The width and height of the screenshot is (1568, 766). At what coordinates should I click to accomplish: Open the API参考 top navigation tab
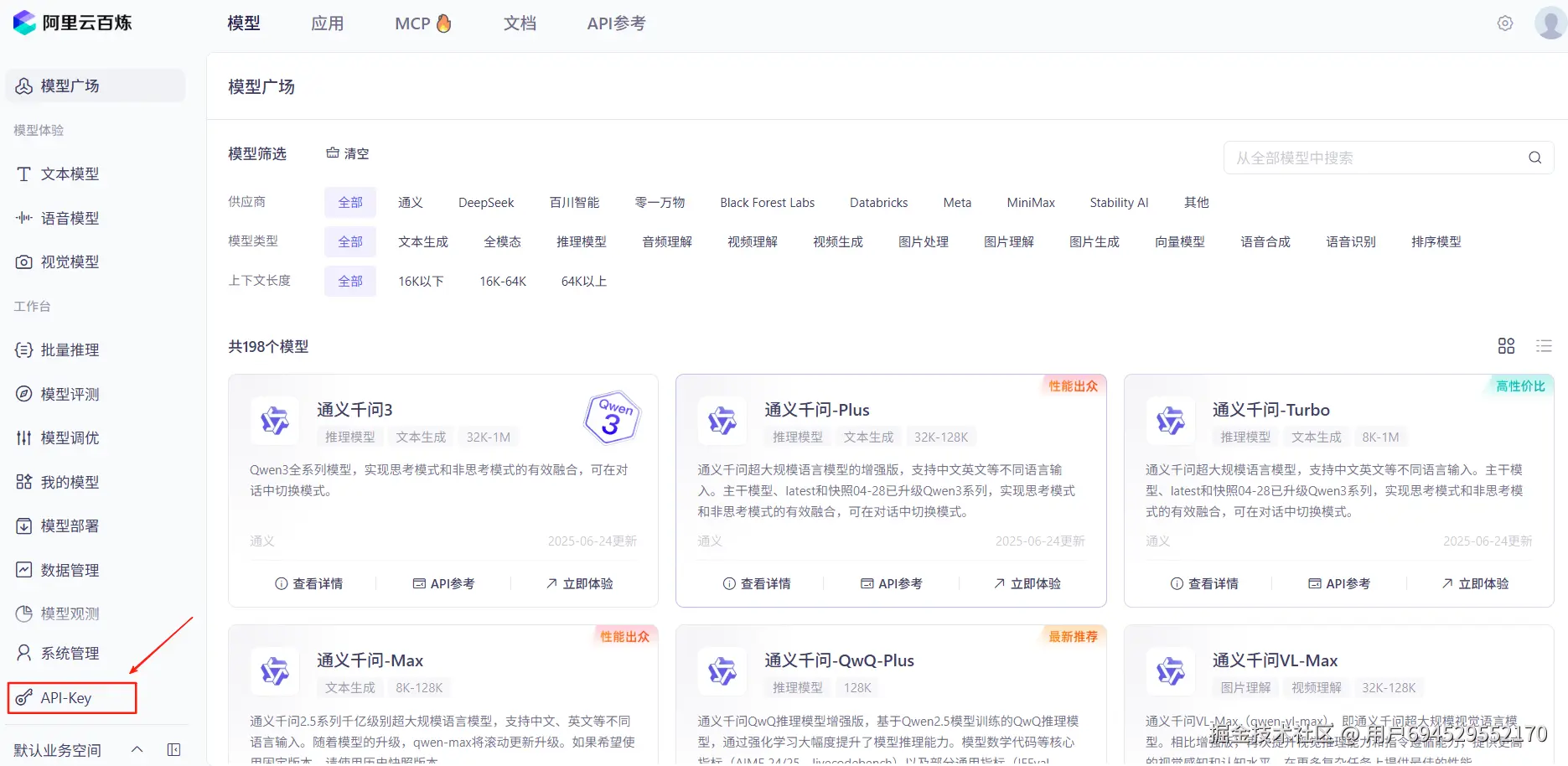616,23
